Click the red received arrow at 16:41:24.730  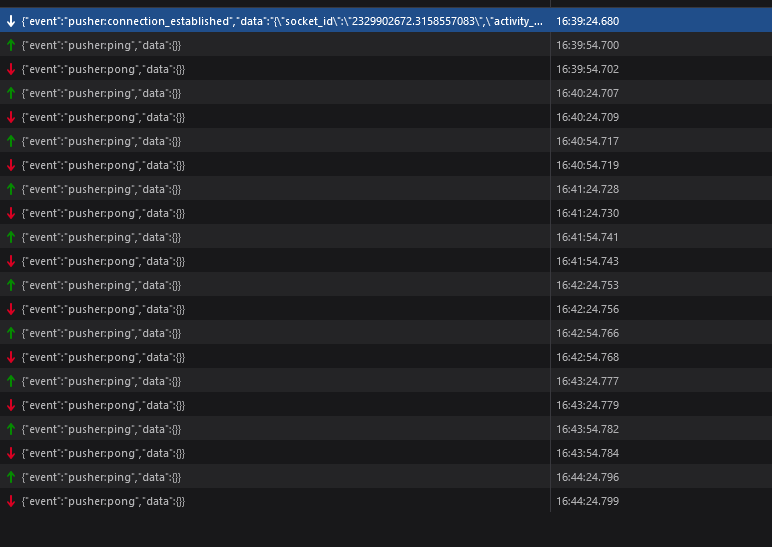pos(11,213)
